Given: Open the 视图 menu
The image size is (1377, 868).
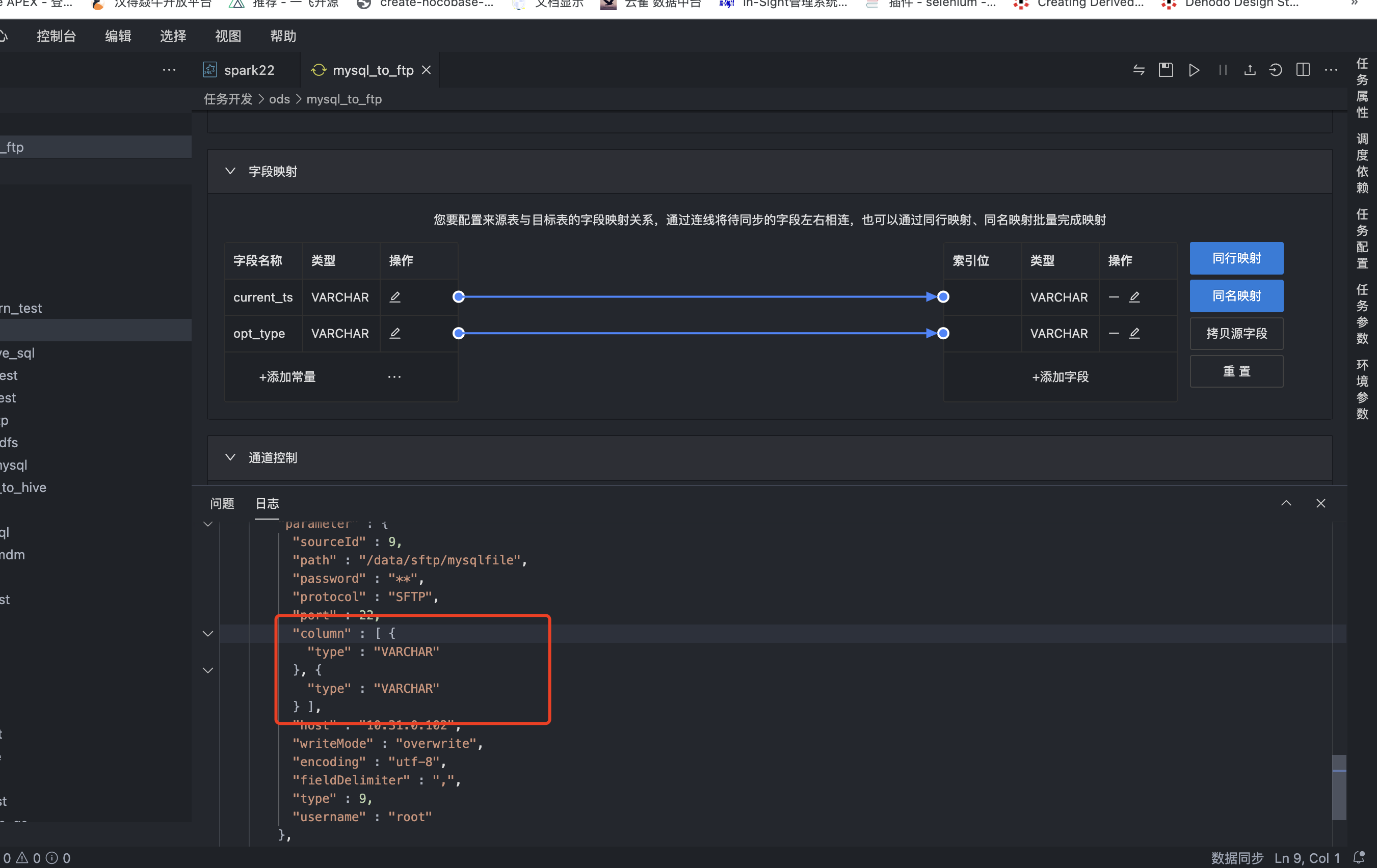Looking at the screenshot, I should (x=228, y=36).
